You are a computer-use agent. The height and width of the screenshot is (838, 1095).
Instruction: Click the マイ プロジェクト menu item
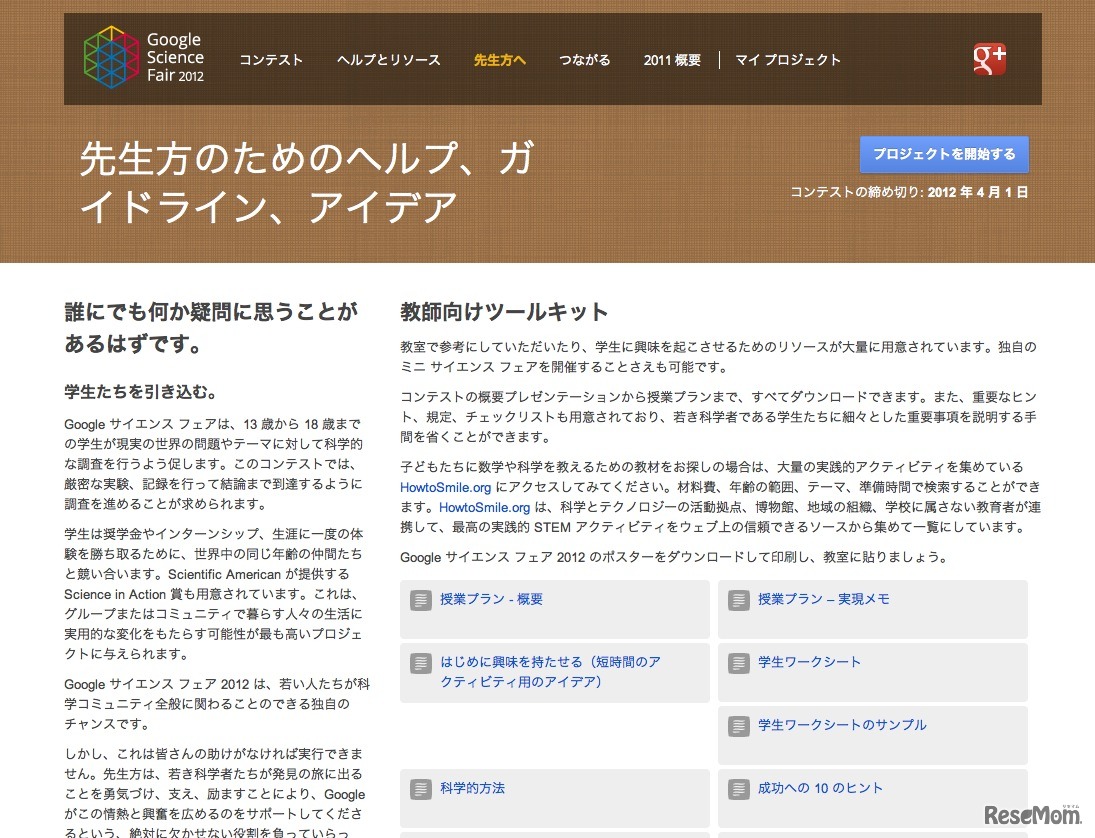pyautogui.click(x=788, y=60)
